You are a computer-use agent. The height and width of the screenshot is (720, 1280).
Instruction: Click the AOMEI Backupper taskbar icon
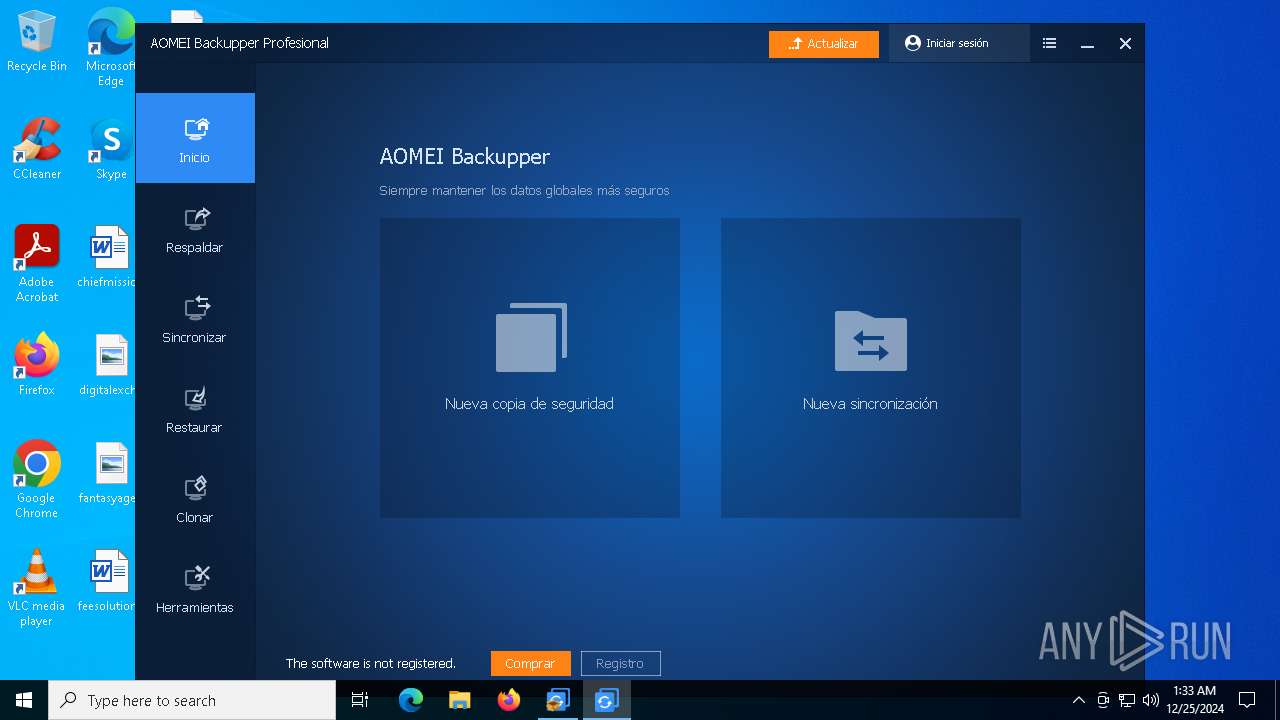[607, 700]
